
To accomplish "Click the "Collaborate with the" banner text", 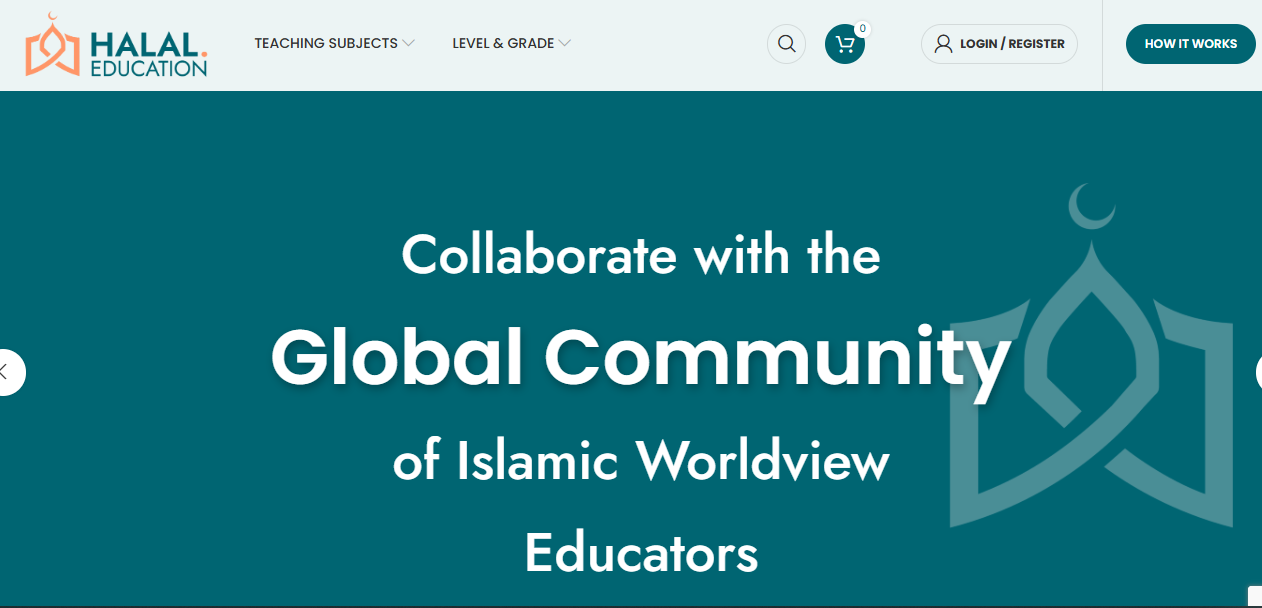I will coord(640,255).
